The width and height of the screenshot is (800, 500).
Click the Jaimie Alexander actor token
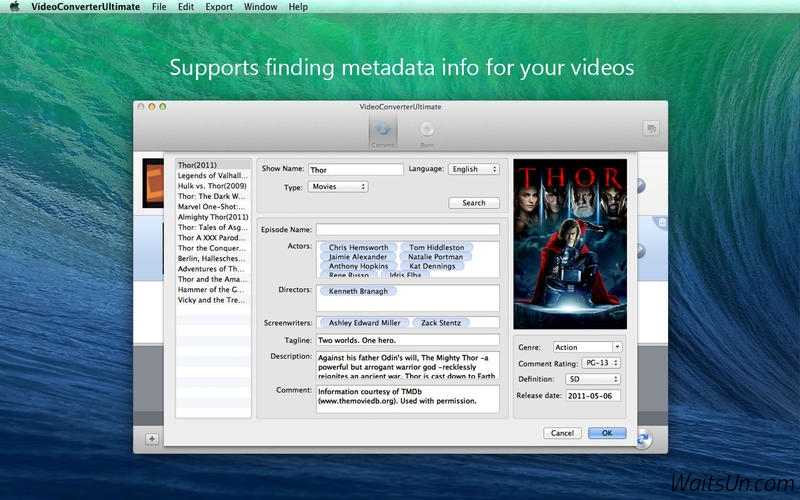pos(358,257)
